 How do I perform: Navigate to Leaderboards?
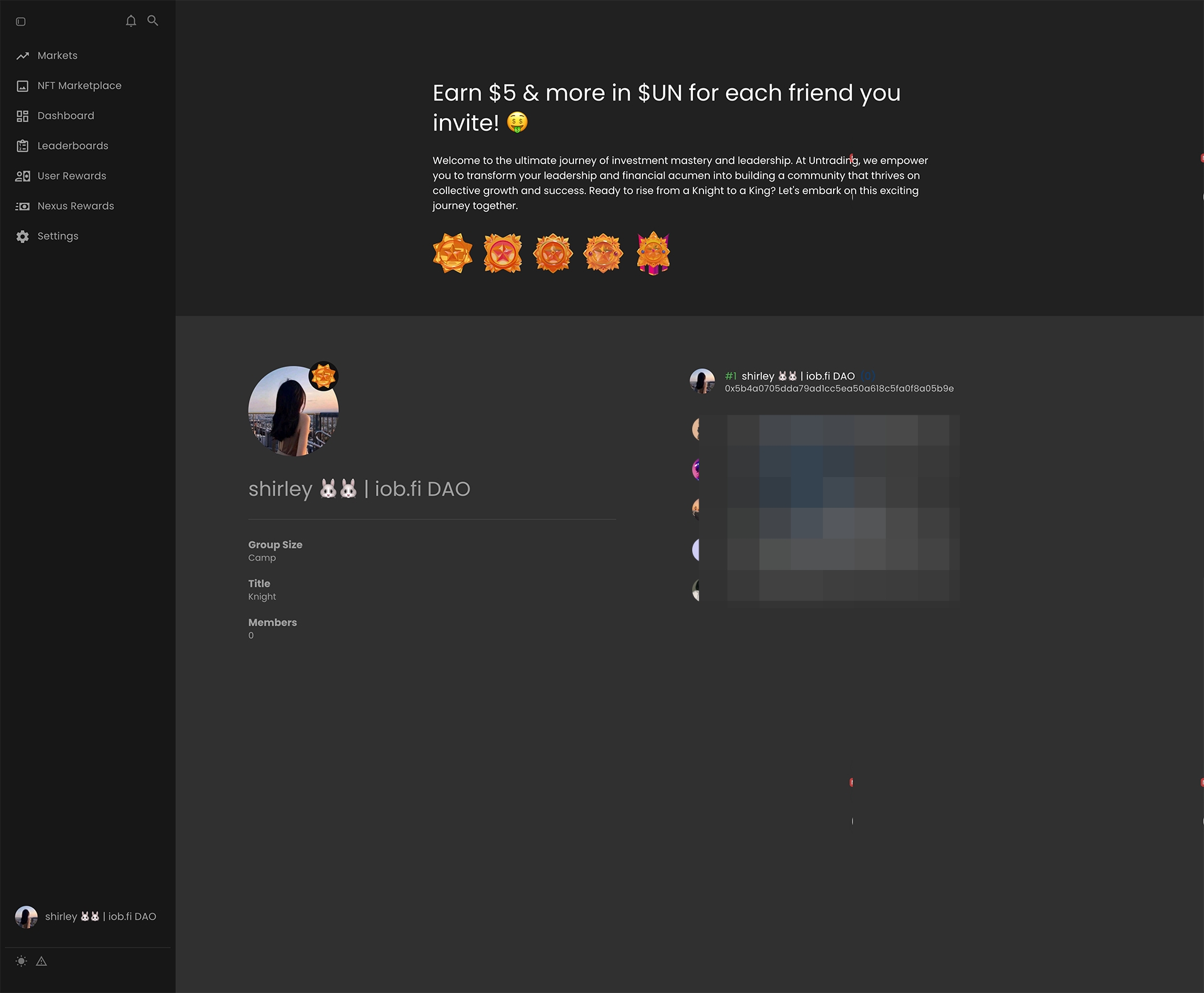(x=72, y=146)
